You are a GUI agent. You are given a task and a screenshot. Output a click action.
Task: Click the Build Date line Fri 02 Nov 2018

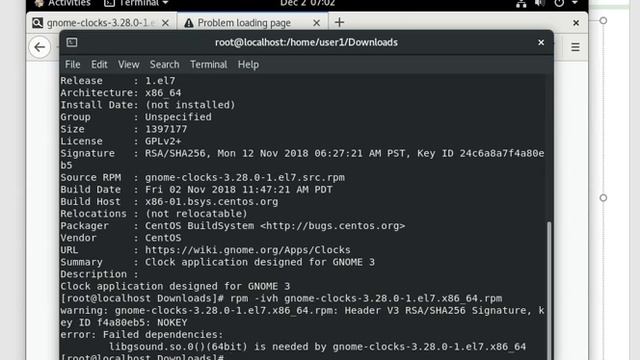[x=239, y=189]
